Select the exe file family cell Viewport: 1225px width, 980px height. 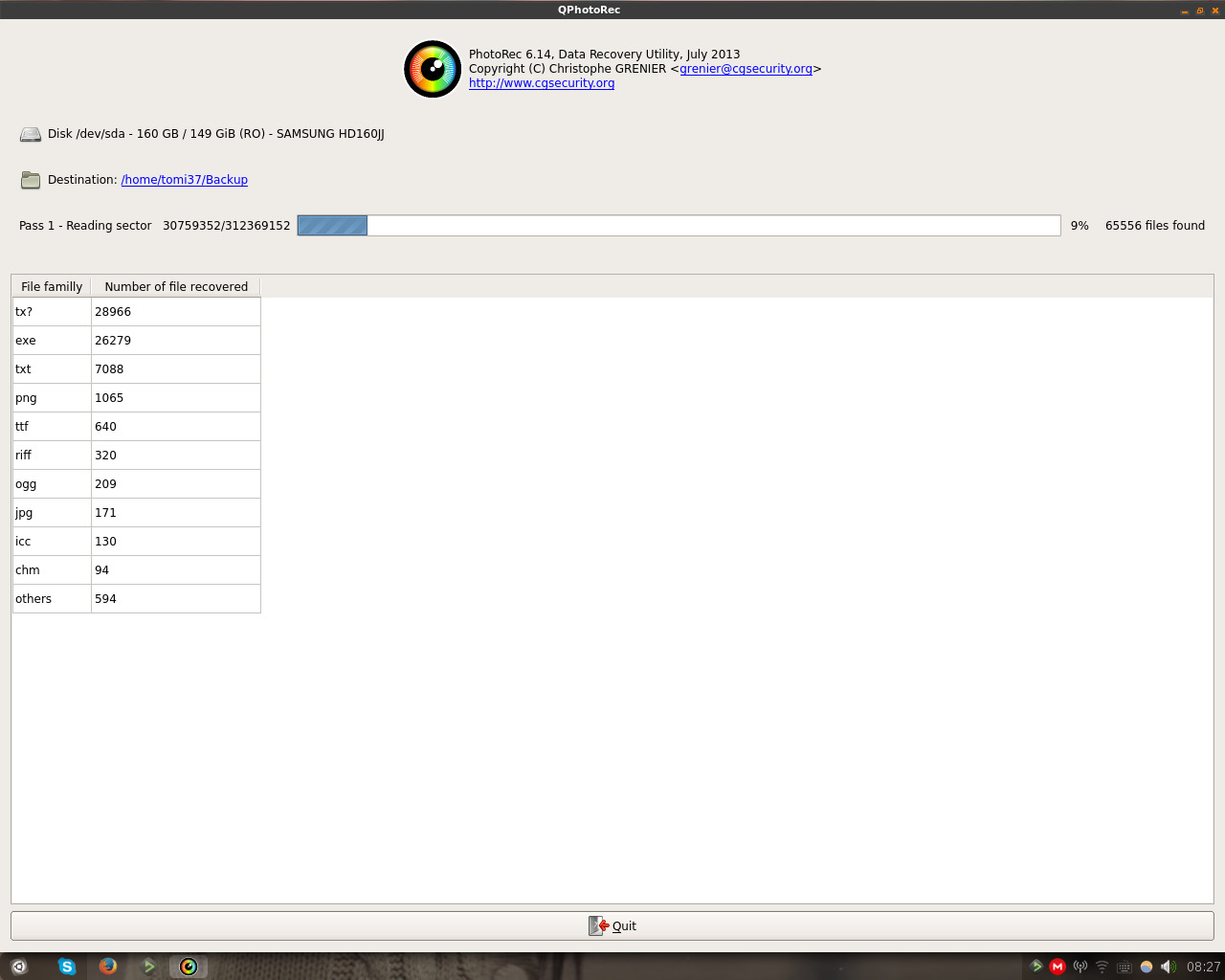point(52,341)
